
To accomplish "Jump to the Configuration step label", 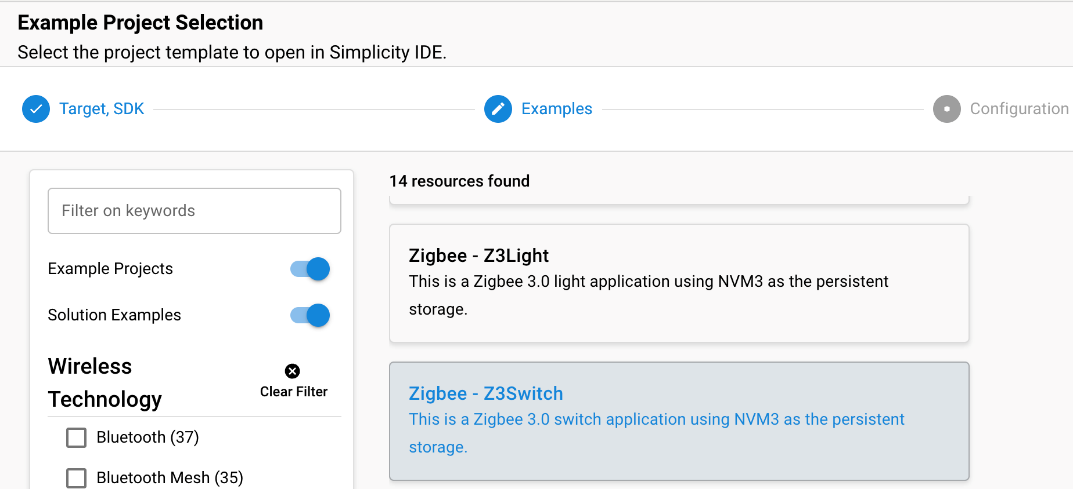I will (1018, 109).
